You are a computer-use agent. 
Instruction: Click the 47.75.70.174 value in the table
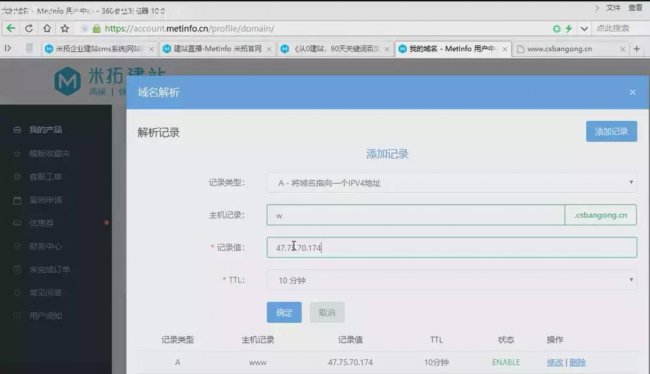coord(350,362)
